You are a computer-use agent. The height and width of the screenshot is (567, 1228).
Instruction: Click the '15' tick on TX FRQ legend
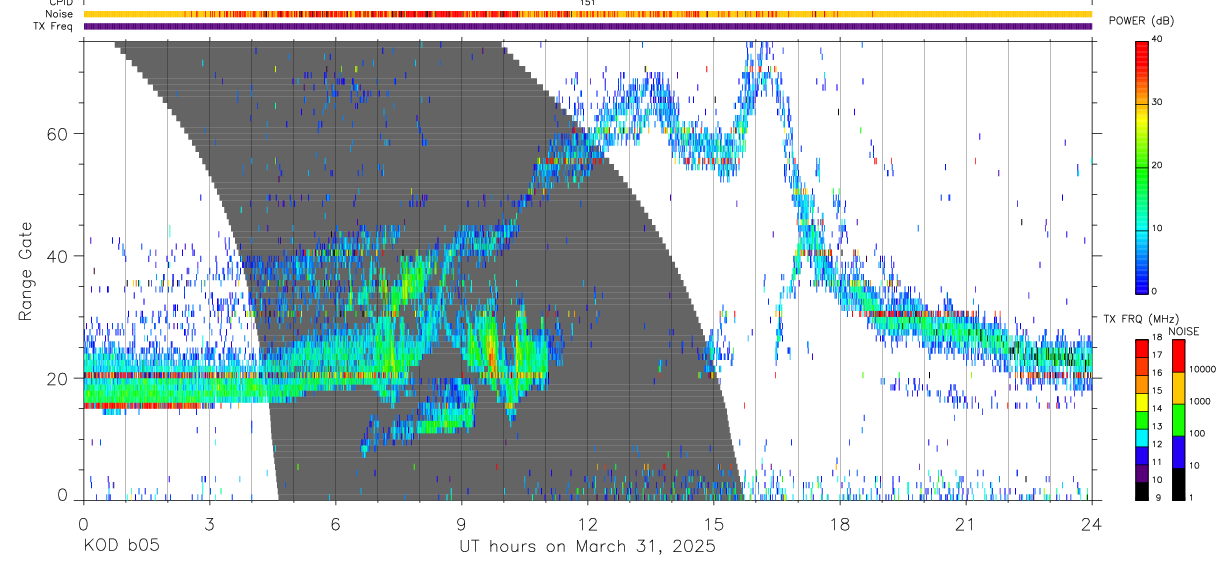tap(1157, 391)
